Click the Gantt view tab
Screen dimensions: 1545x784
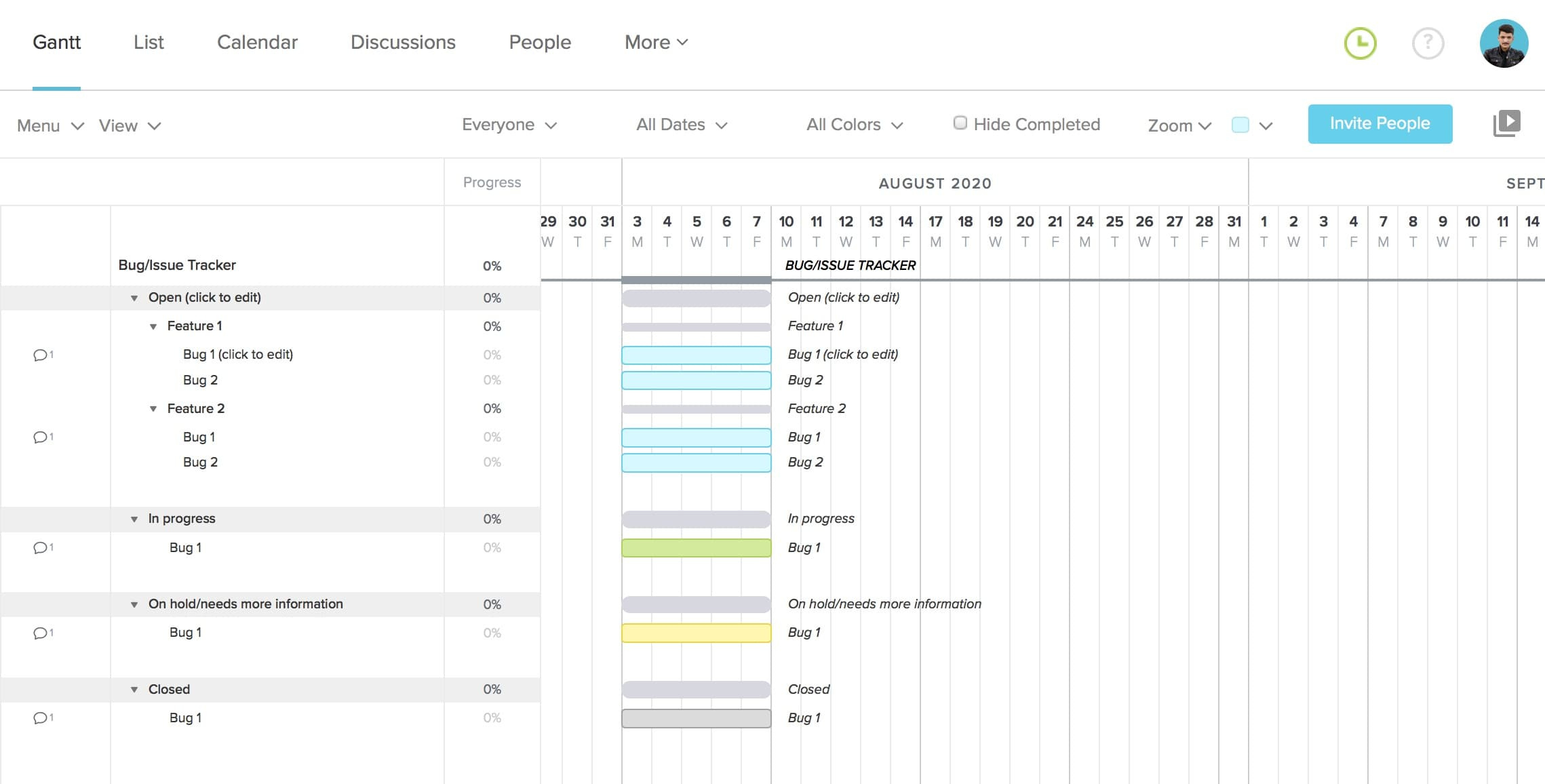coord(56,42)
